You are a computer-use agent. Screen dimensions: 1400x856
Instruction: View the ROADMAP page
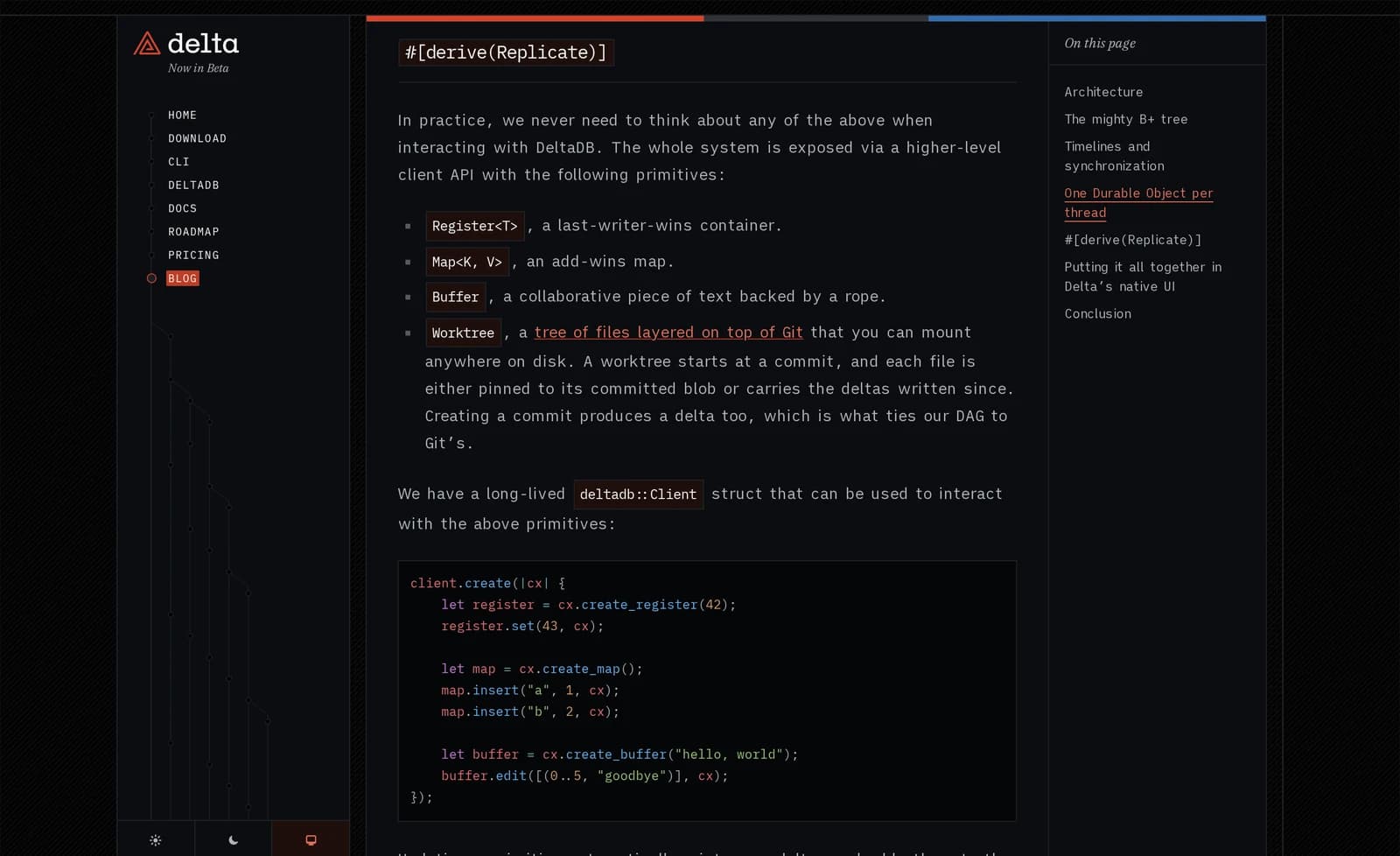193,232
